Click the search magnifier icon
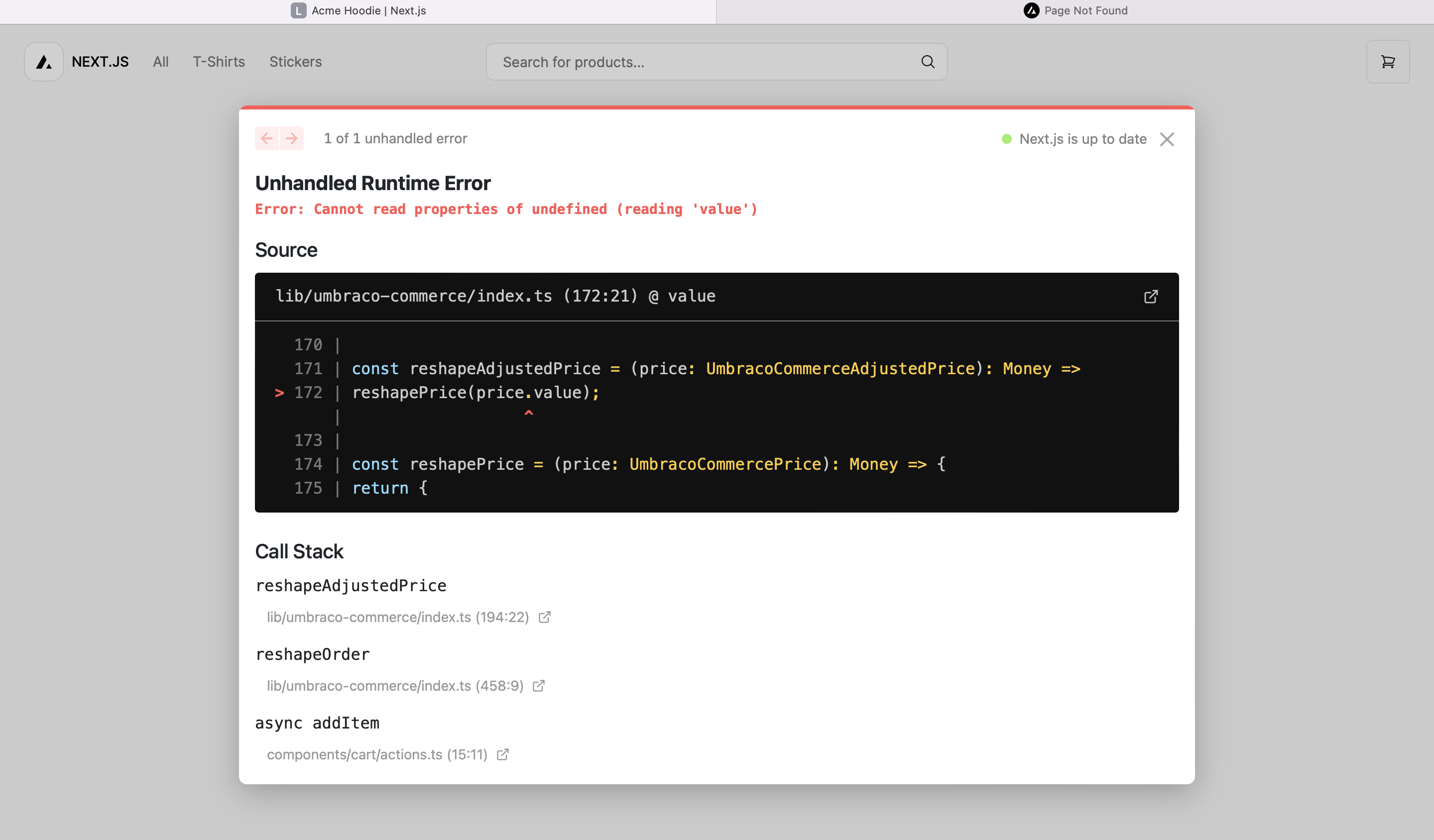Viewport: 1434px width, 840px height. click(928, 61)
